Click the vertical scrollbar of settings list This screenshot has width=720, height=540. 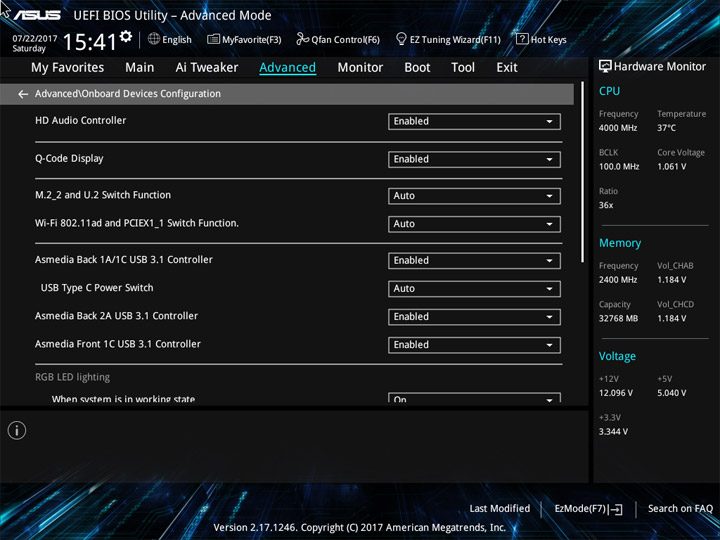[582, 172]
